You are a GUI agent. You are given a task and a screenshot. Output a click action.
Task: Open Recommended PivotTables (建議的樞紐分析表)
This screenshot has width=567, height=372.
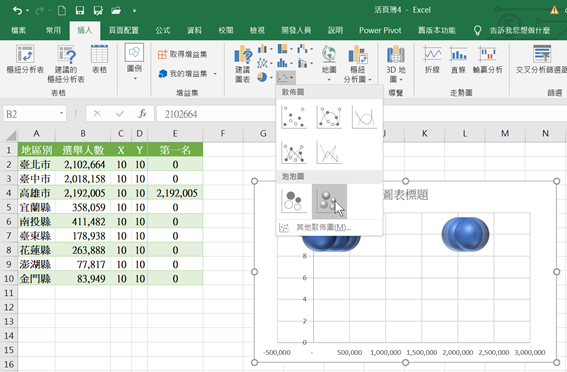tap(66, 64)
